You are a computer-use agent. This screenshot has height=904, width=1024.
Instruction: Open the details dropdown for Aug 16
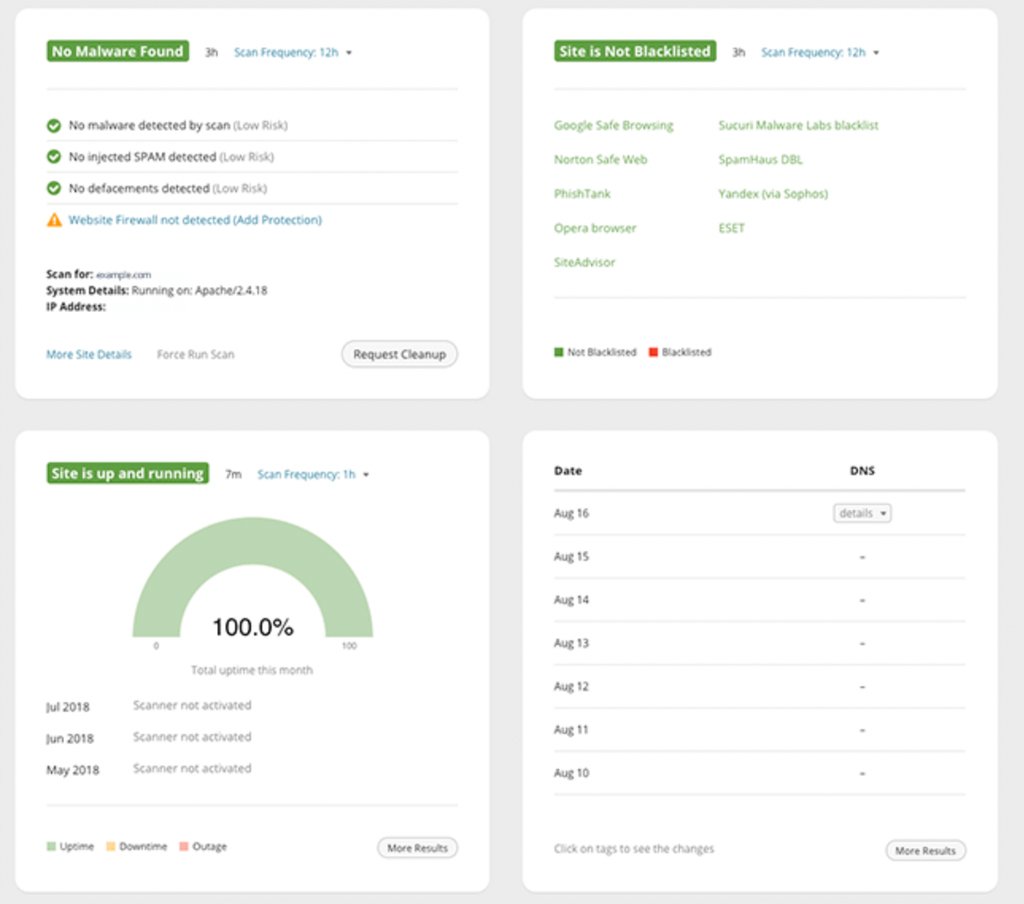[x=861, y=512]
